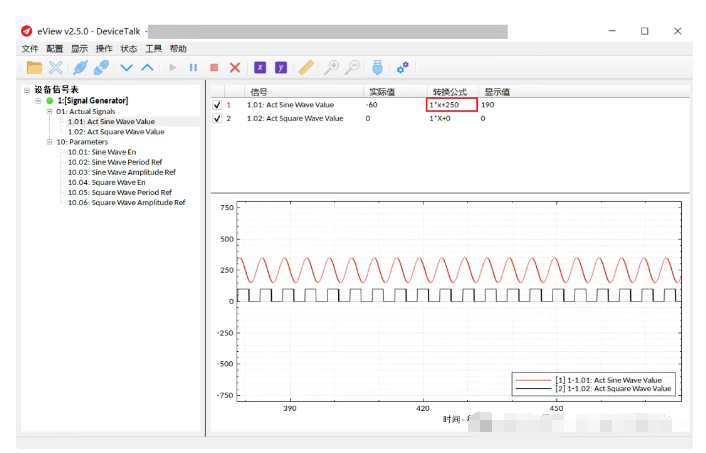Click the purple X axis icon
Viewport: 706px width, 453px height.
click(260, 68)
